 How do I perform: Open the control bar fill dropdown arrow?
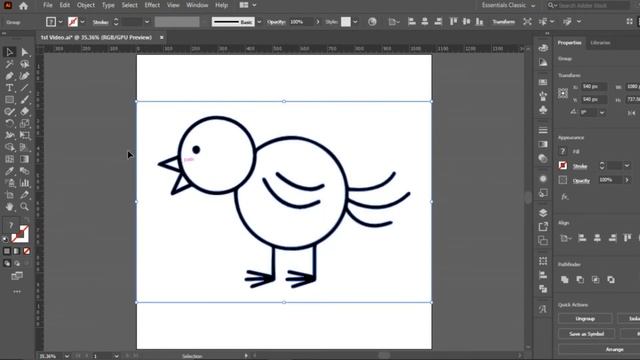[61, 22]
